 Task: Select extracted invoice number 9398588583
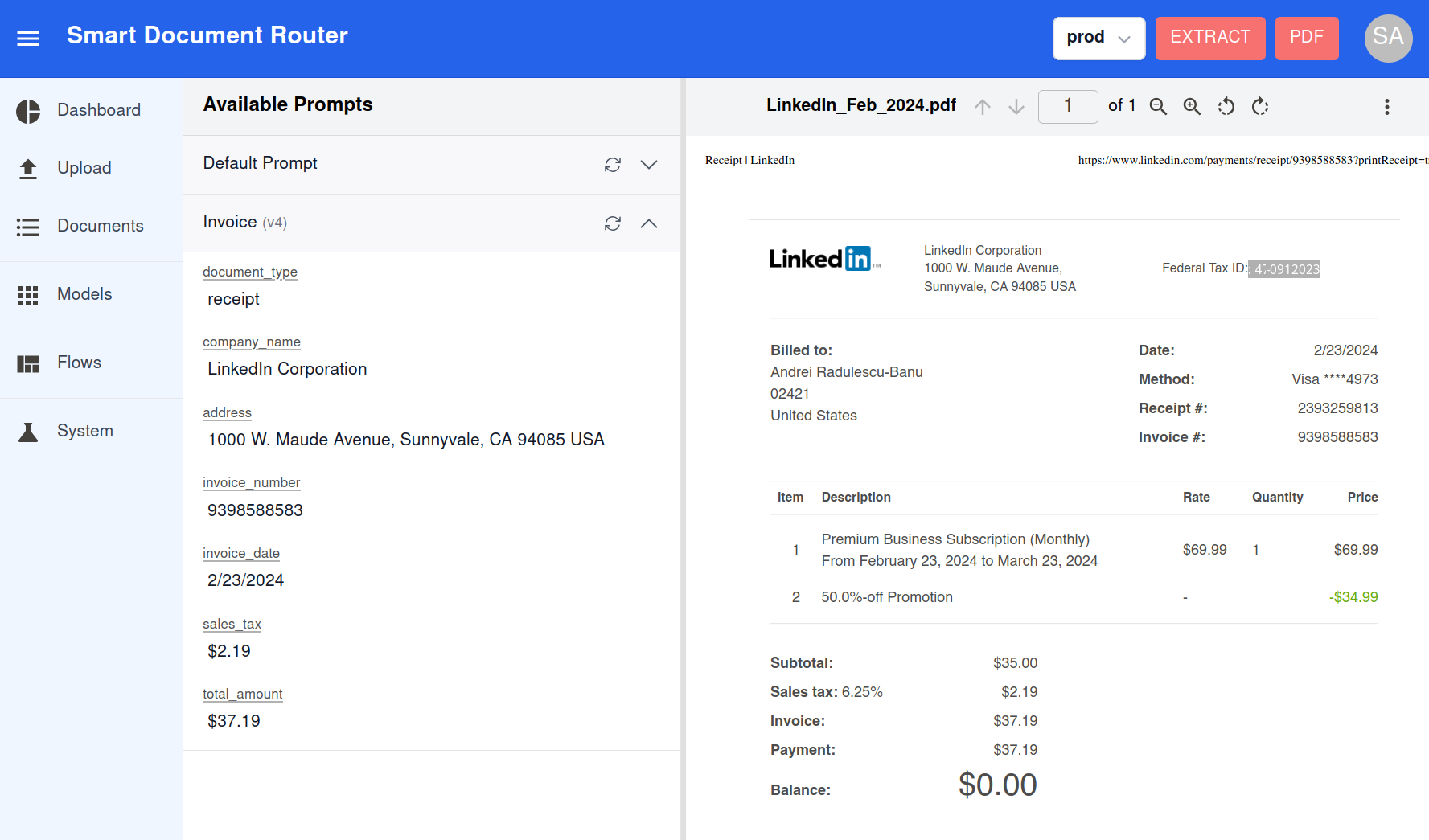coord(255,510)
